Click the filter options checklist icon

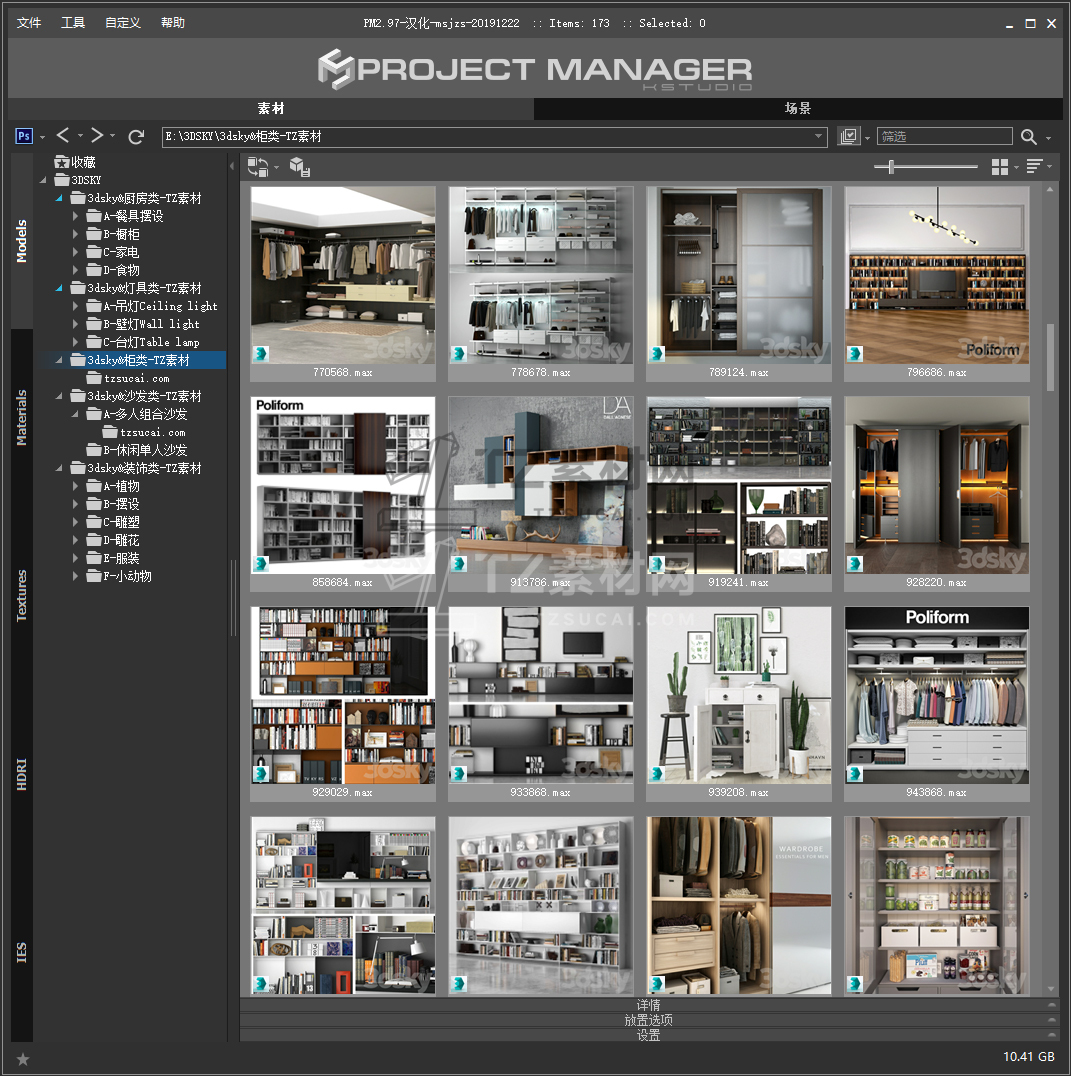click(849, 137)
